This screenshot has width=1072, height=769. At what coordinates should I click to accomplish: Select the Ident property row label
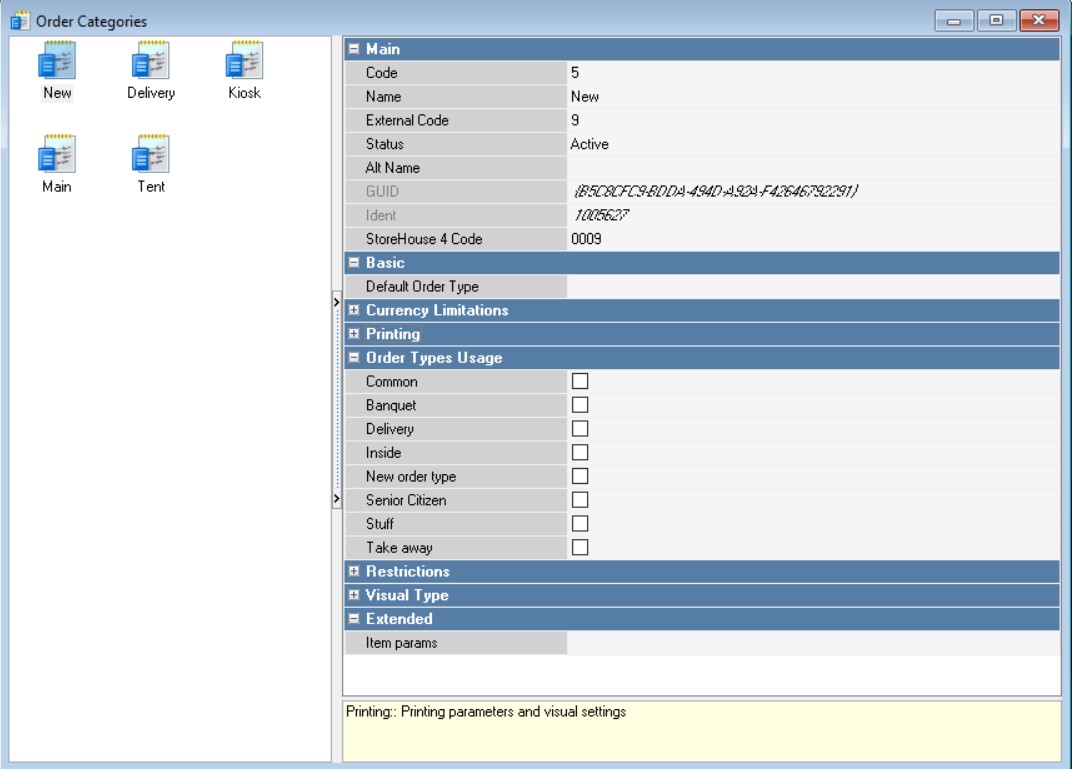pyautogui.click(x=381, y=215)
